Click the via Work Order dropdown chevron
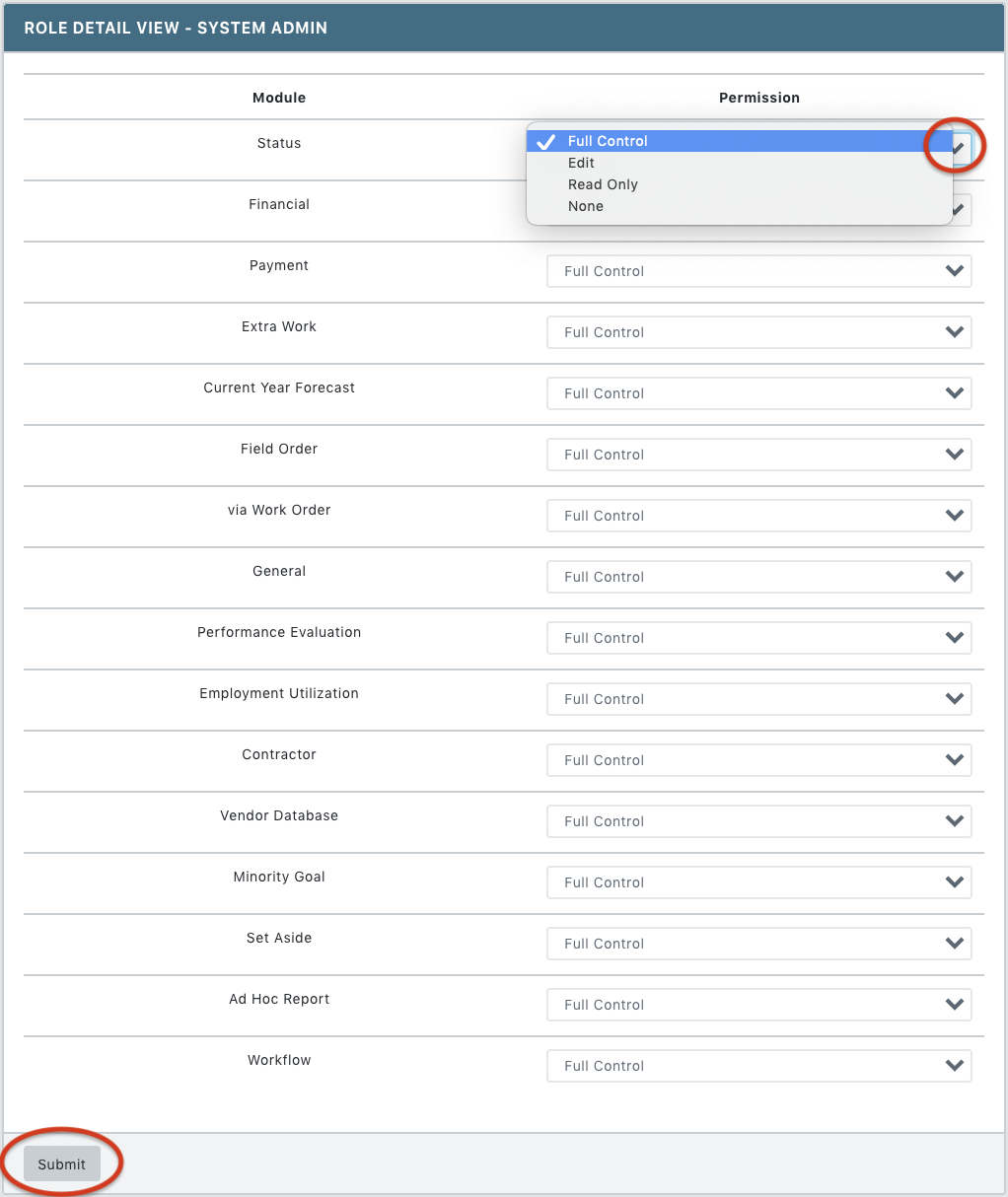Viewport: 1008px width, 1197px height. (x=954, y=516)
